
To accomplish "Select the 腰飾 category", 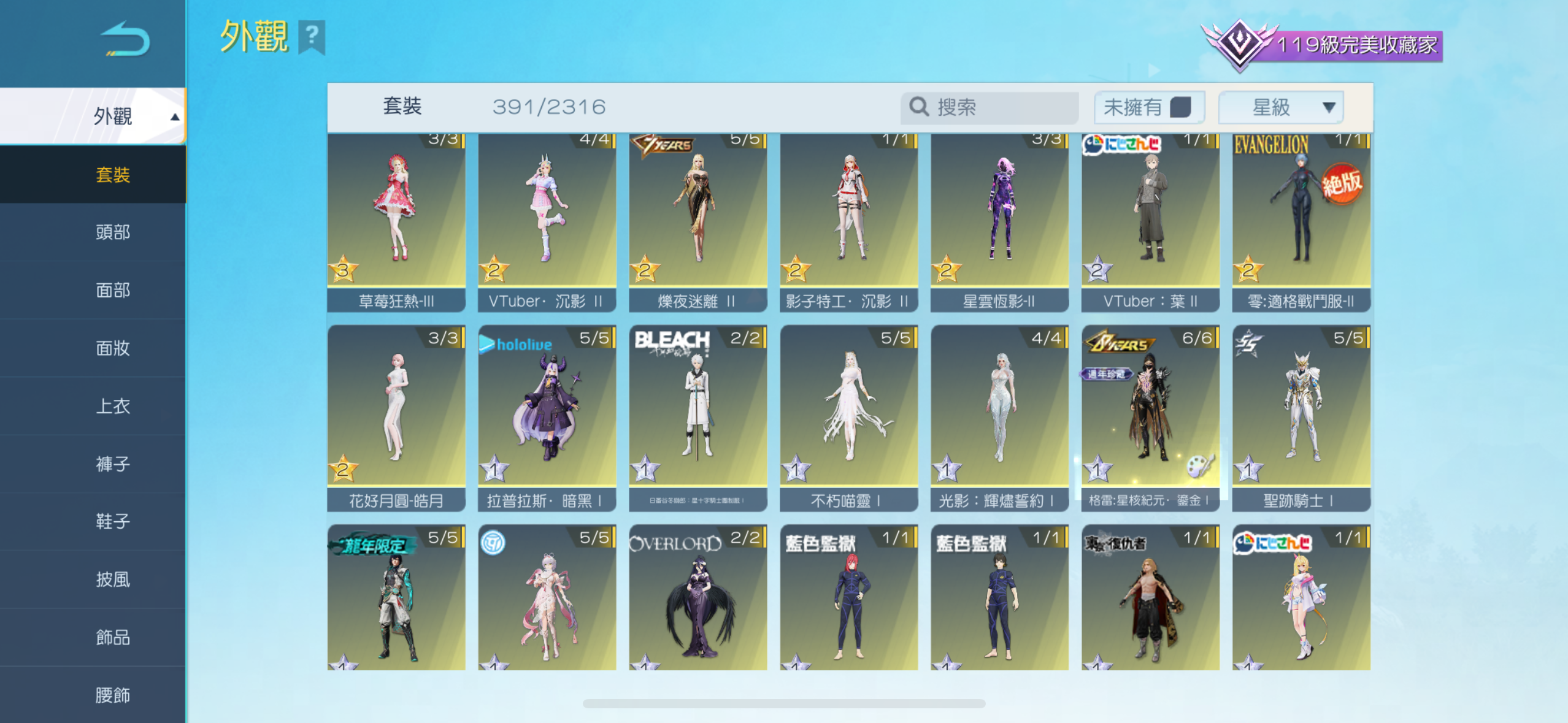I will click(93, 695).
